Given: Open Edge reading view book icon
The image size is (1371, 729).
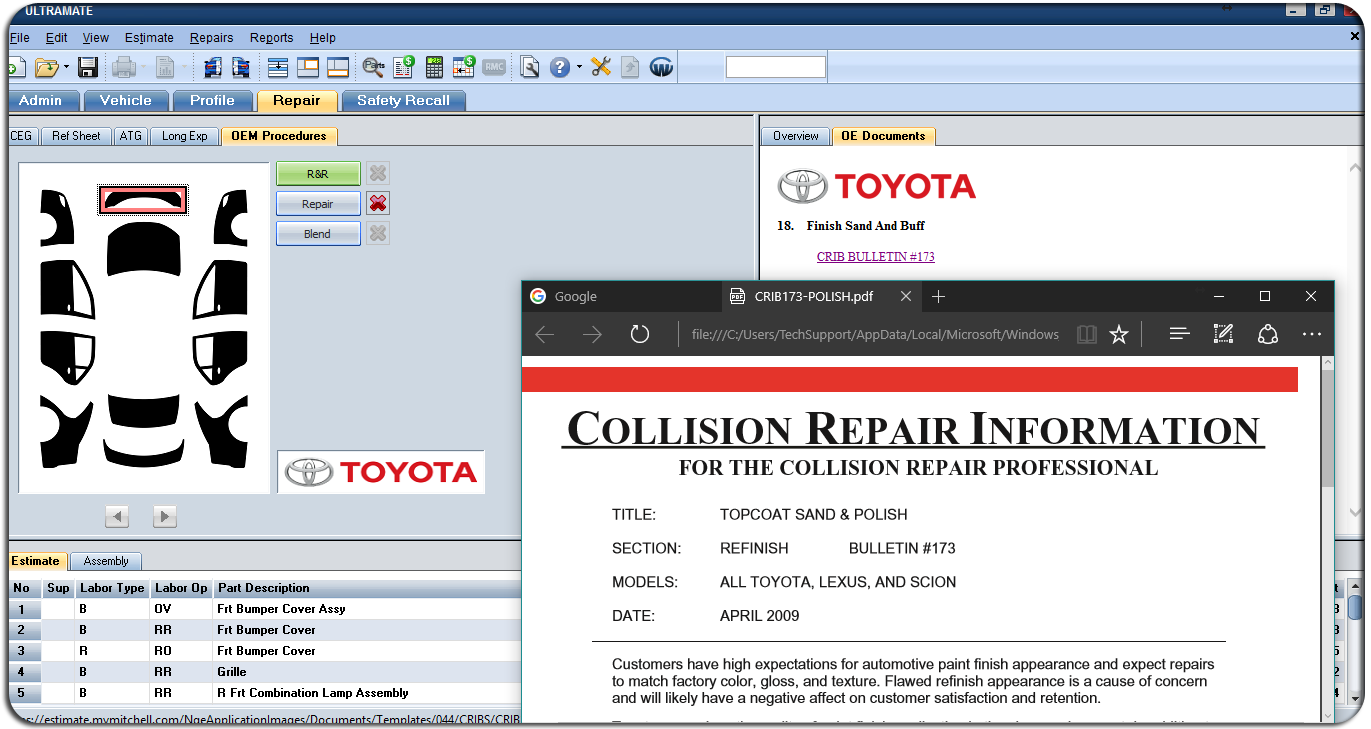Looking at the screenshot, I should coord(1087,334).
